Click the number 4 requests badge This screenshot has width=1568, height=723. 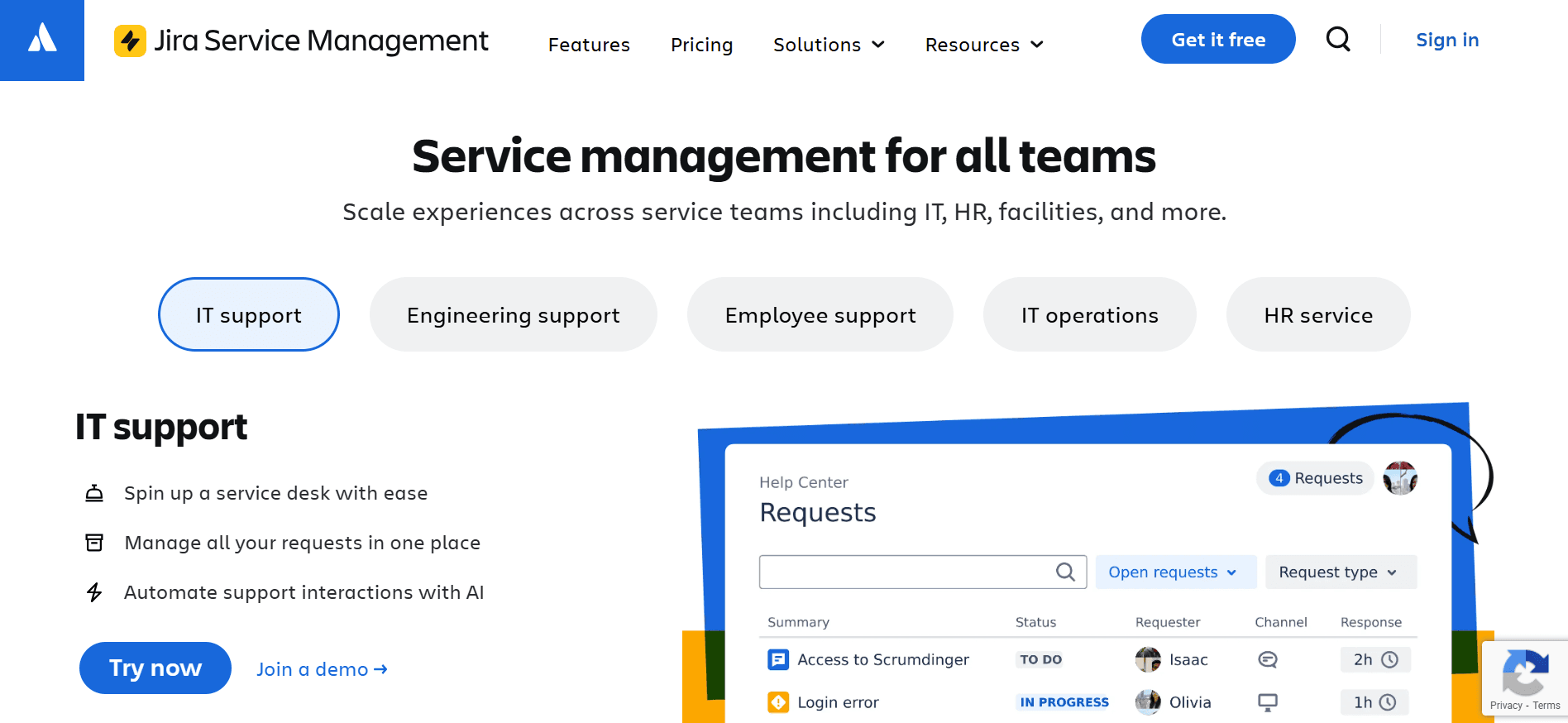pyautogui.click(x=1279, y=478)
